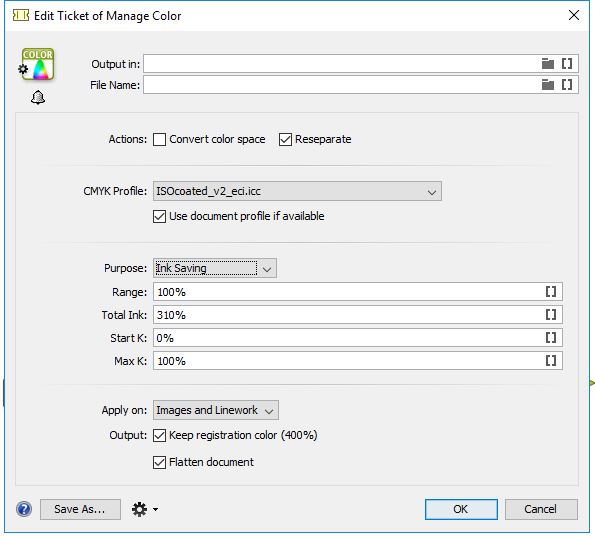Click the Save As... button
The height and width of the screenshot is (536, 595).
(x=80, y=509)
